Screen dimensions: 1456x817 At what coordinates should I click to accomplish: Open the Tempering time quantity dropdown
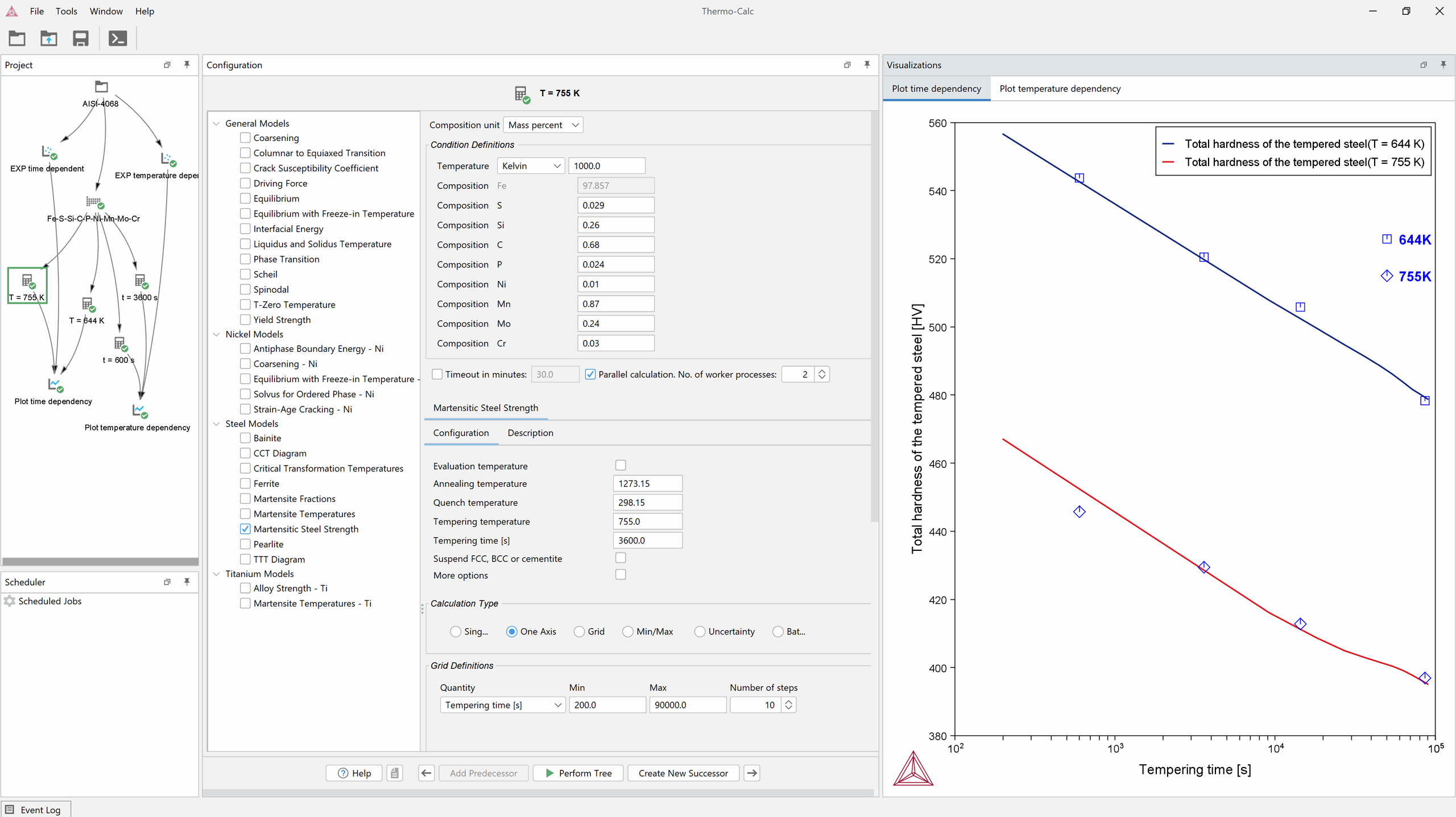pos(502,704)
